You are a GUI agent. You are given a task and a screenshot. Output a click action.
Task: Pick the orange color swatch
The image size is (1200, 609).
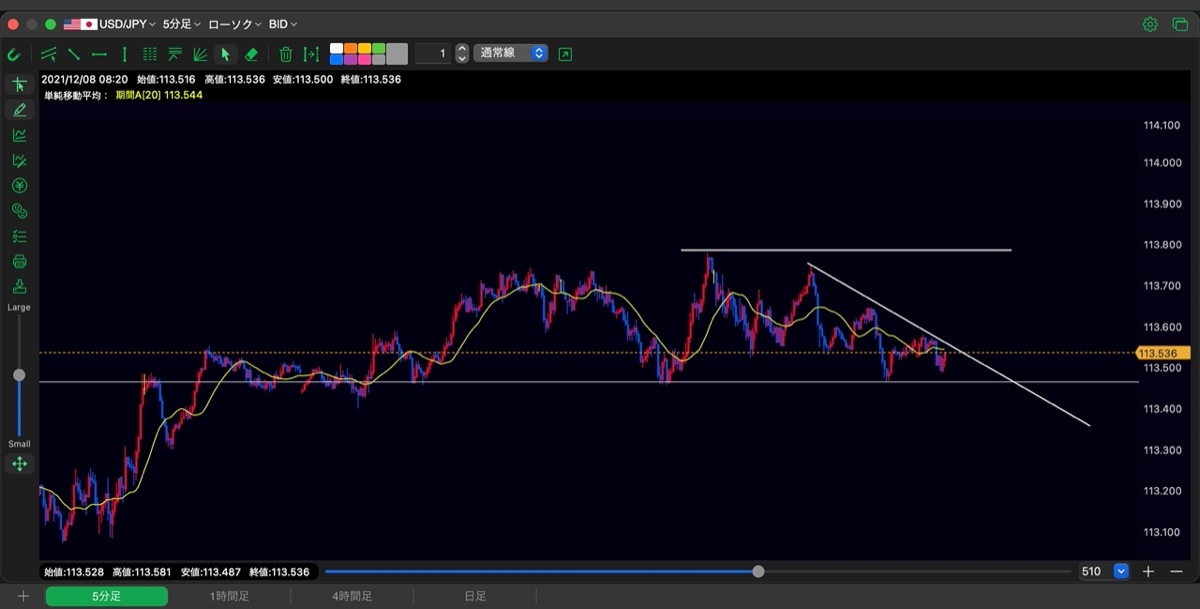[351, 48]
